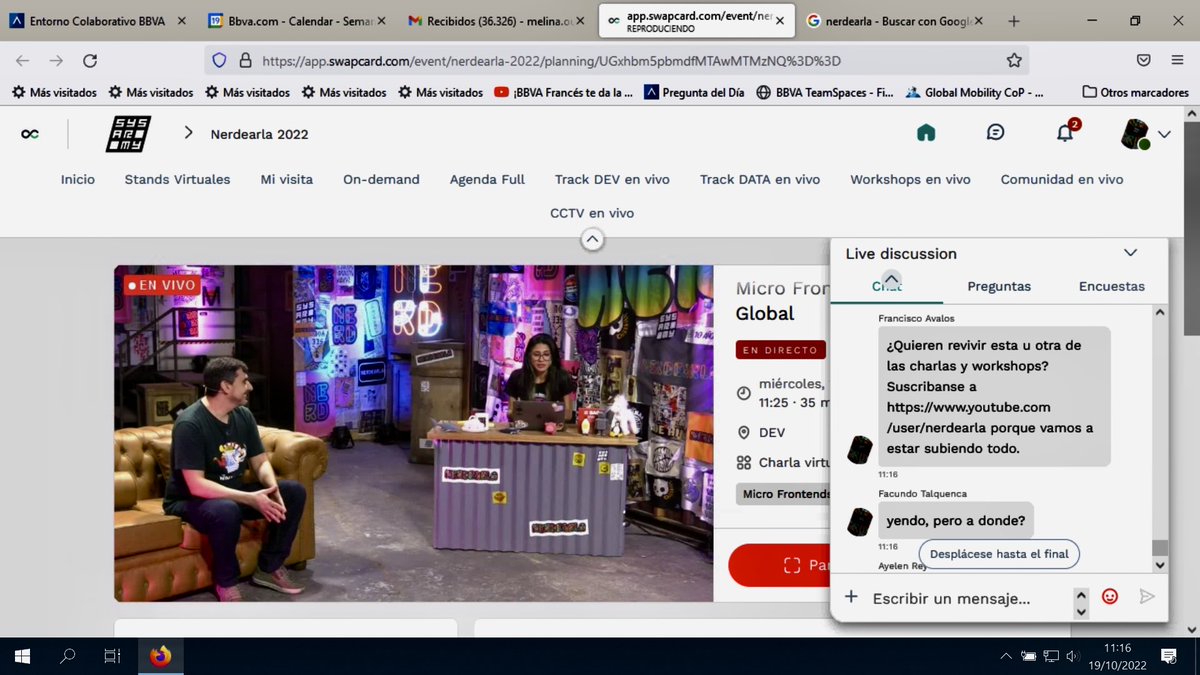Switch to nerdearla Google search tab
Image resolution: width=1200 pixels, height=675 pixels.
pyautogui.click(x=895, y=20)
